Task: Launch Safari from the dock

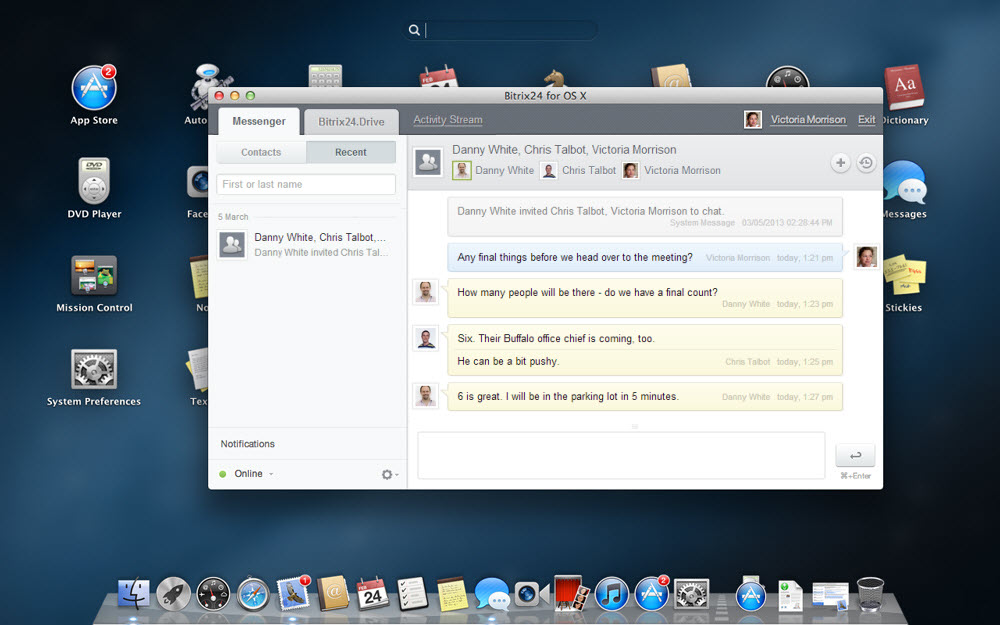Action: pyautogui.click(x=253, y=593)
